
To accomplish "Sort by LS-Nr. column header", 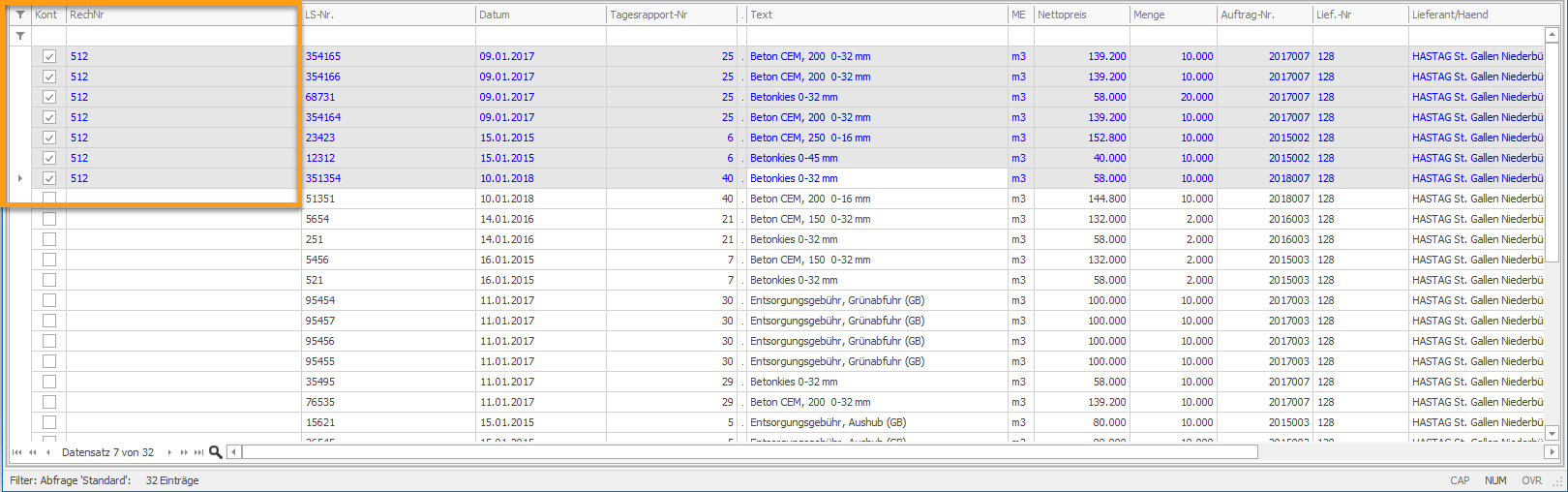I will tap(388, 15).
